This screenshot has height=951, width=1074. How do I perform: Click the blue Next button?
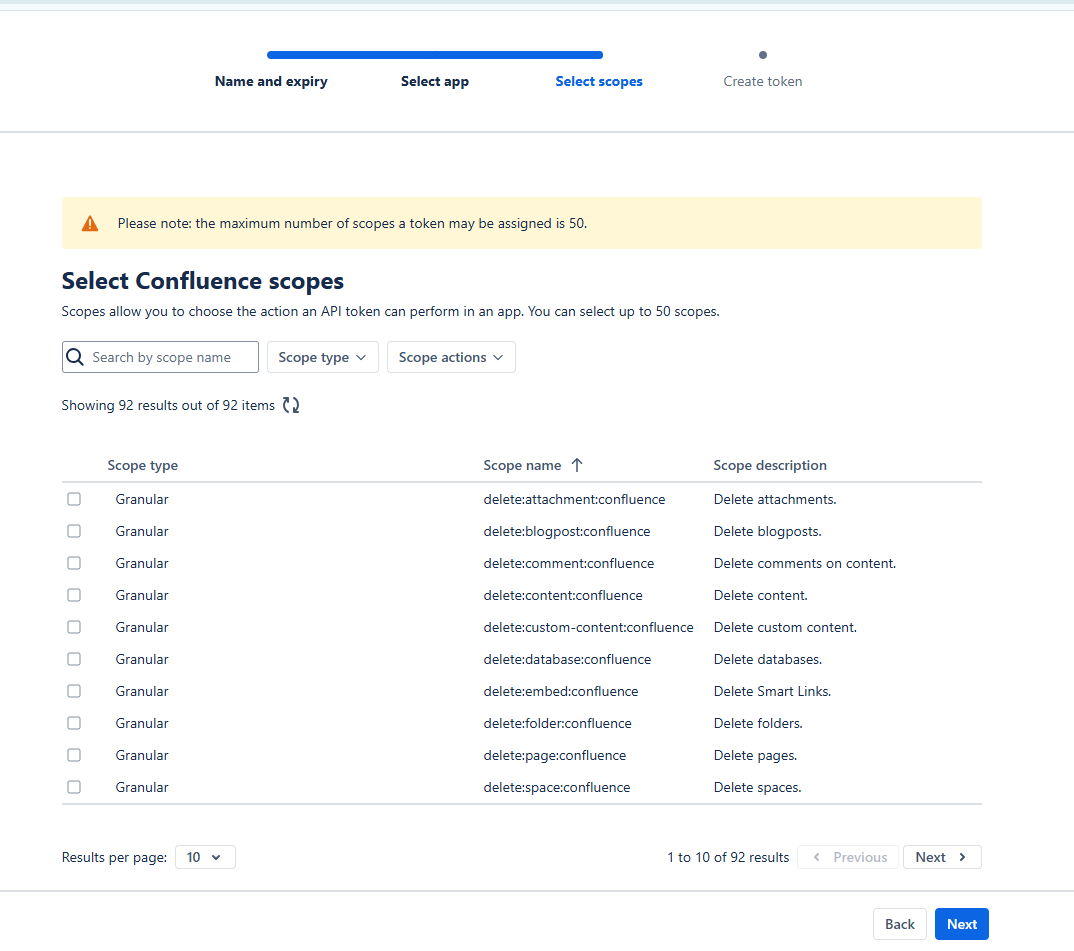pyautogui.click(x=962, y=924)
